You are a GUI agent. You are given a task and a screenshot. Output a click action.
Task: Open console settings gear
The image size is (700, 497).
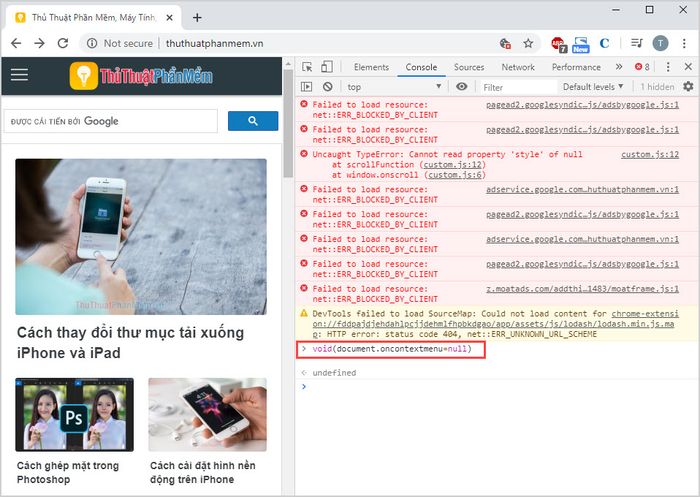click(x=688, y=87)
